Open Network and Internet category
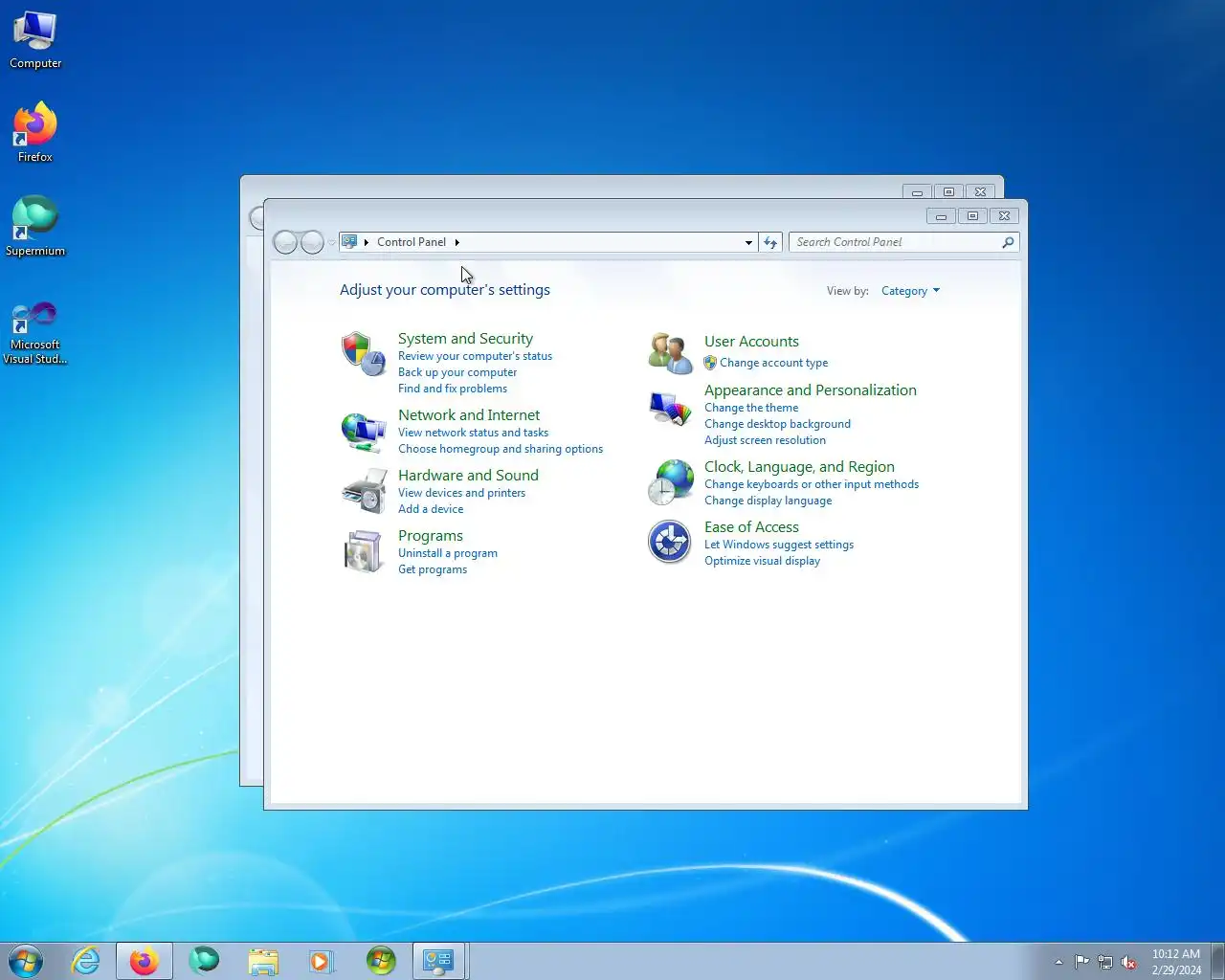Image resolution: width=1225 pixels, height=980 pixels. (x=469, y=415)
